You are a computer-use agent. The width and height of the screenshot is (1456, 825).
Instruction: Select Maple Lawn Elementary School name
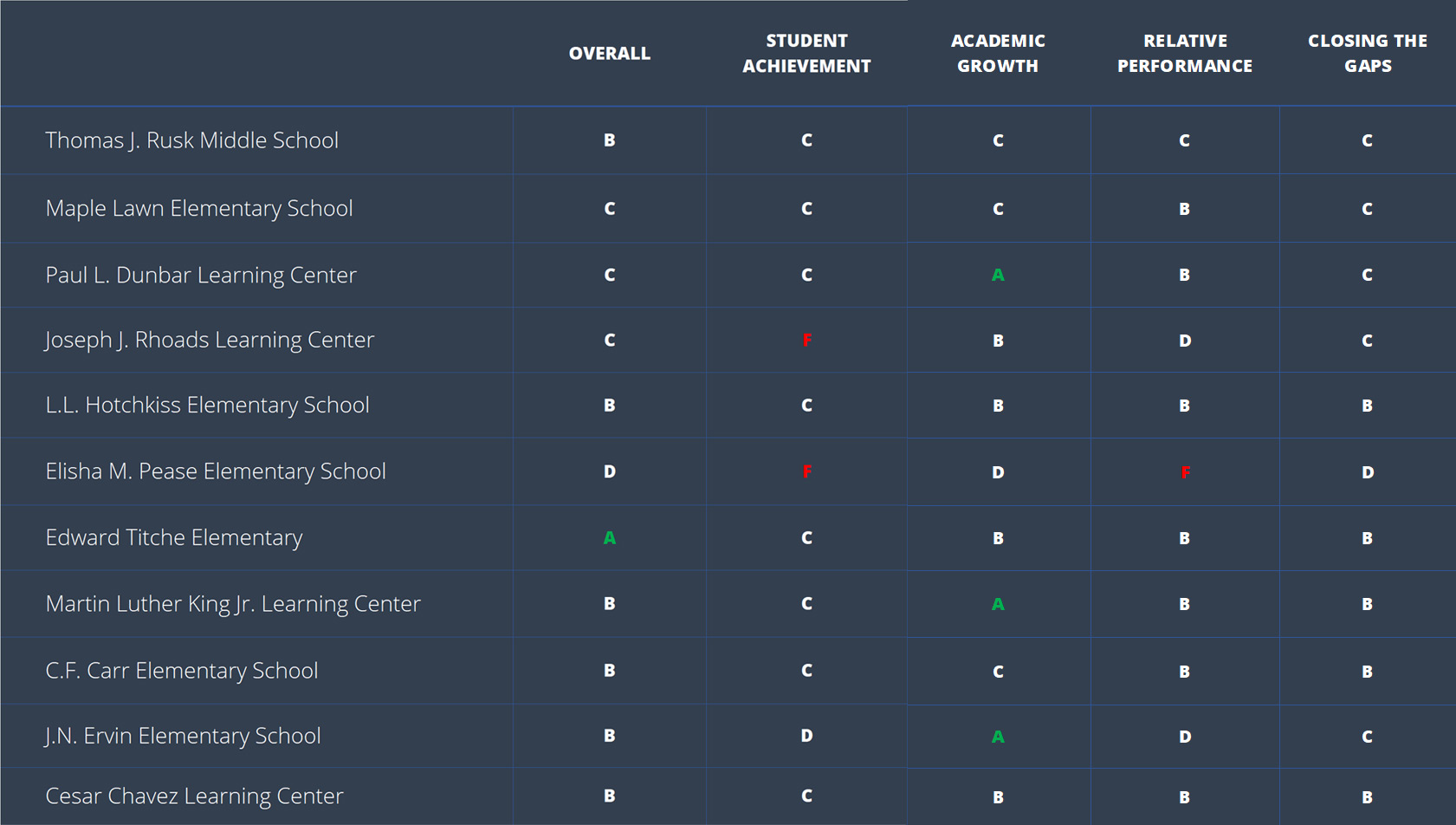pos(199,209)
